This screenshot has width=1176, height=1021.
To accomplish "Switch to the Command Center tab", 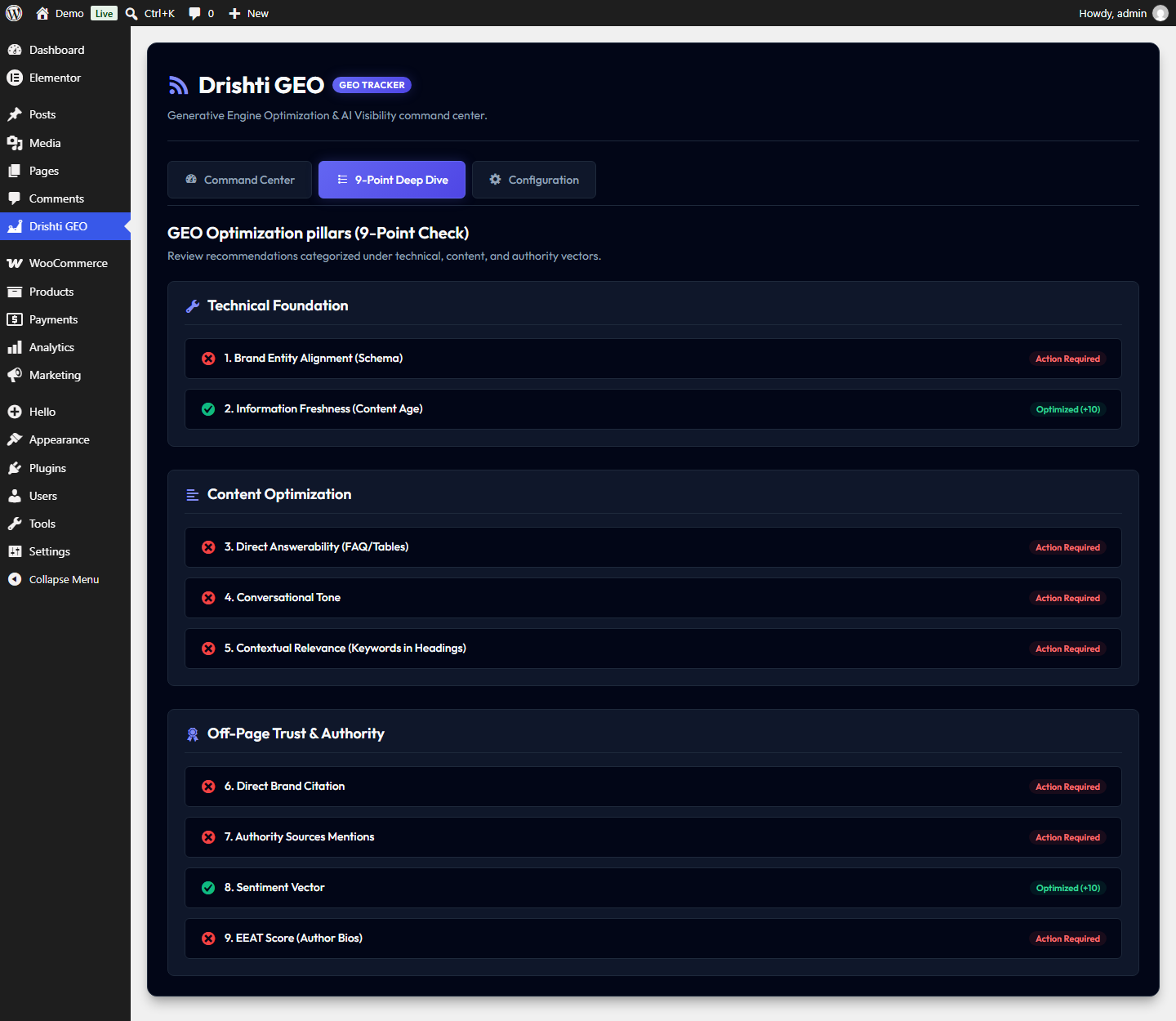I will (239, 180).
